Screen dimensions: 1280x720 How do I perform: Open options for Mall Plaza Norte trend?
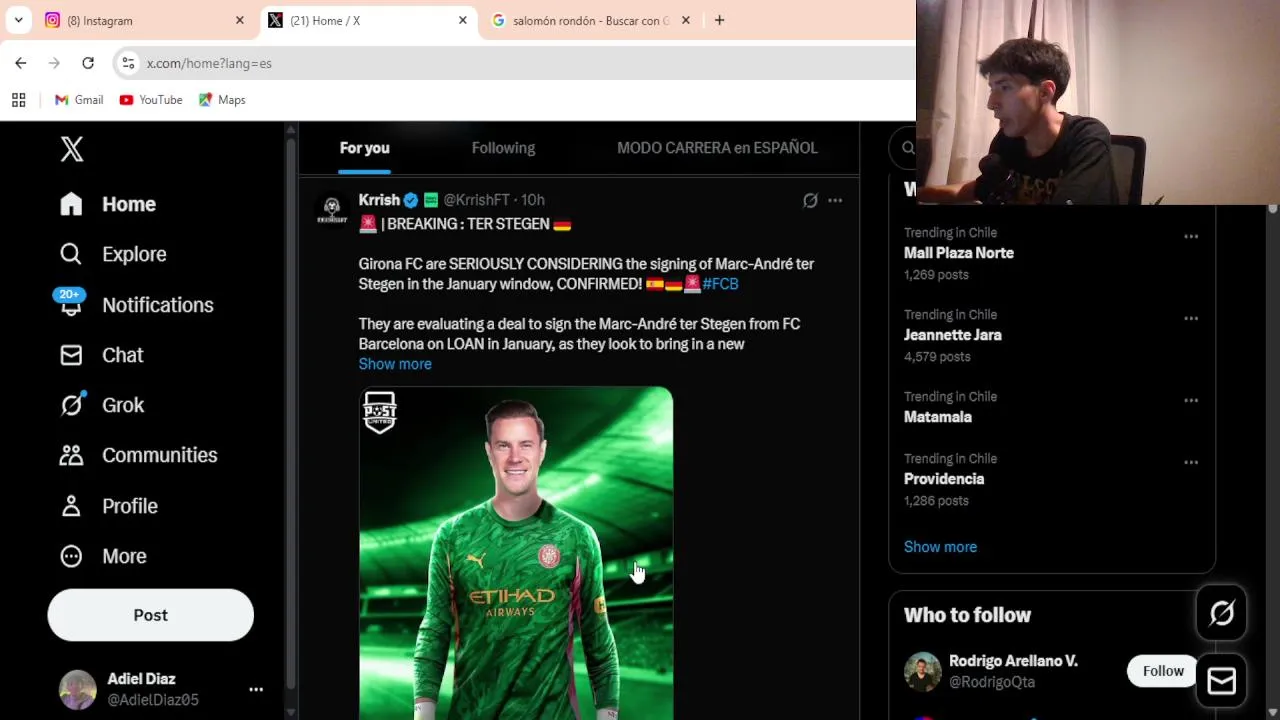pos(1191,237)
